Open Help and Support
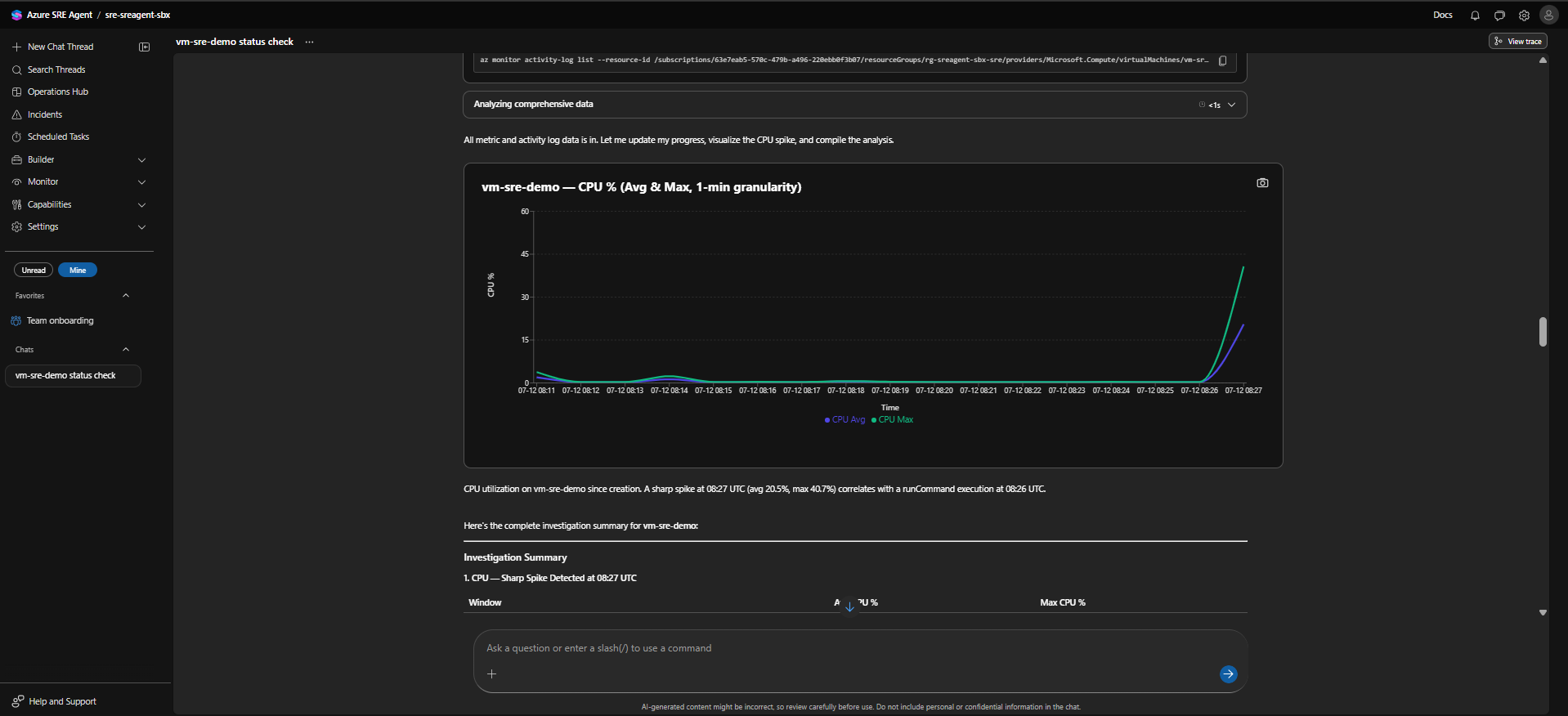 coord(62,701)
